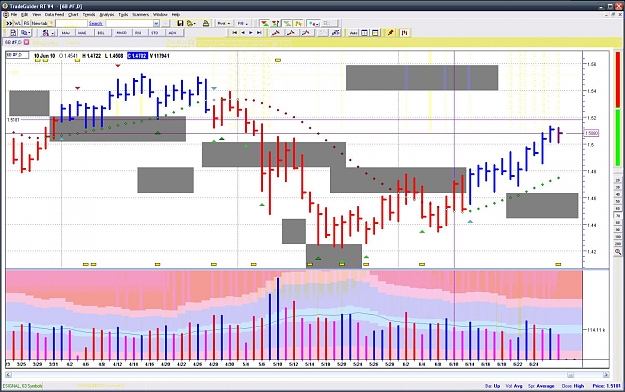This screenshot has height=392, width=625.
Task: Open the chart-type icon dropdown before MAV
Action: [x=48, y=33]
